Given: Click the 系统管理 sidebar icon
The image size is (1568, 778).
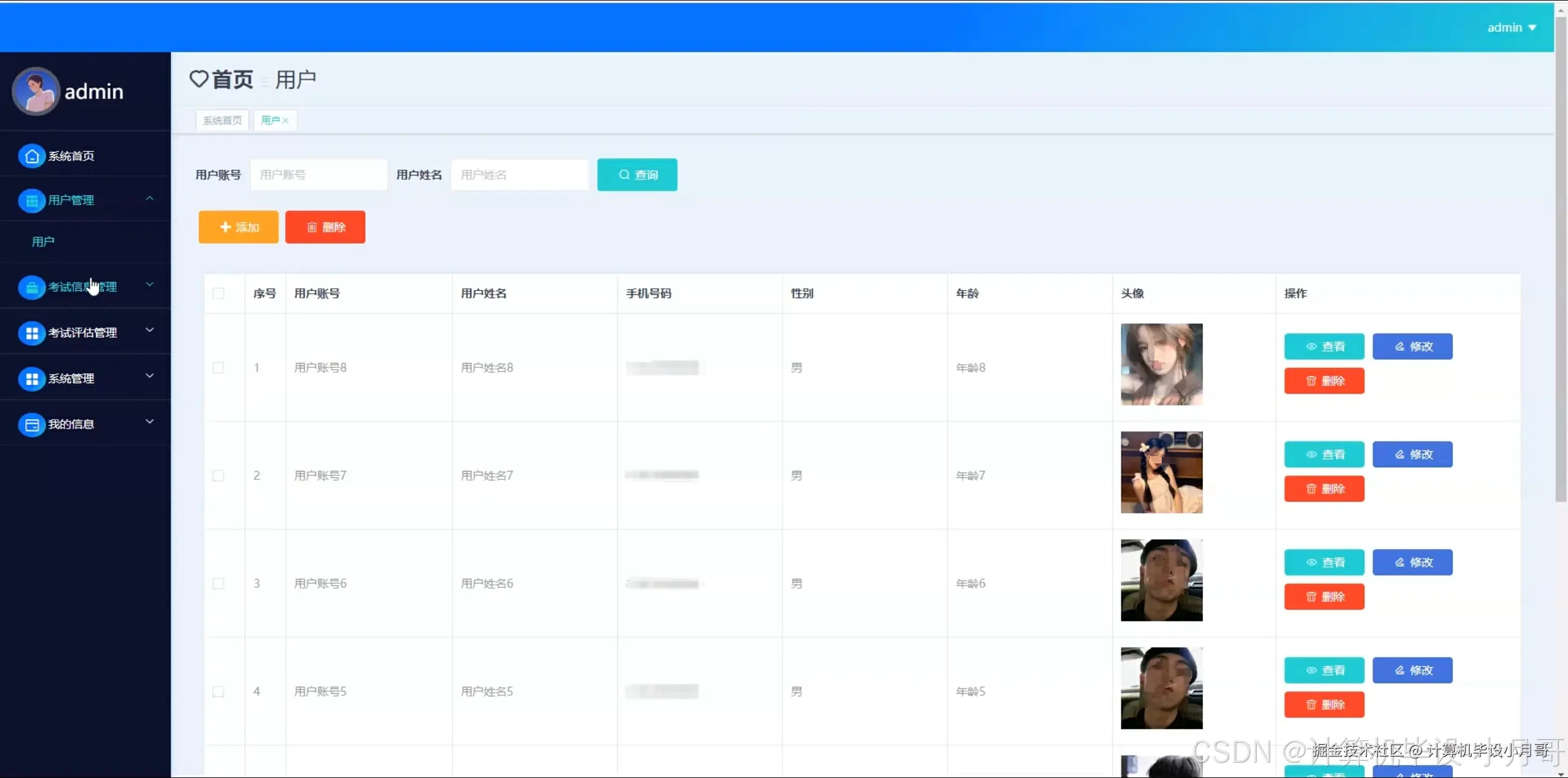Looking at the screenshot, I should pos(32,379).
